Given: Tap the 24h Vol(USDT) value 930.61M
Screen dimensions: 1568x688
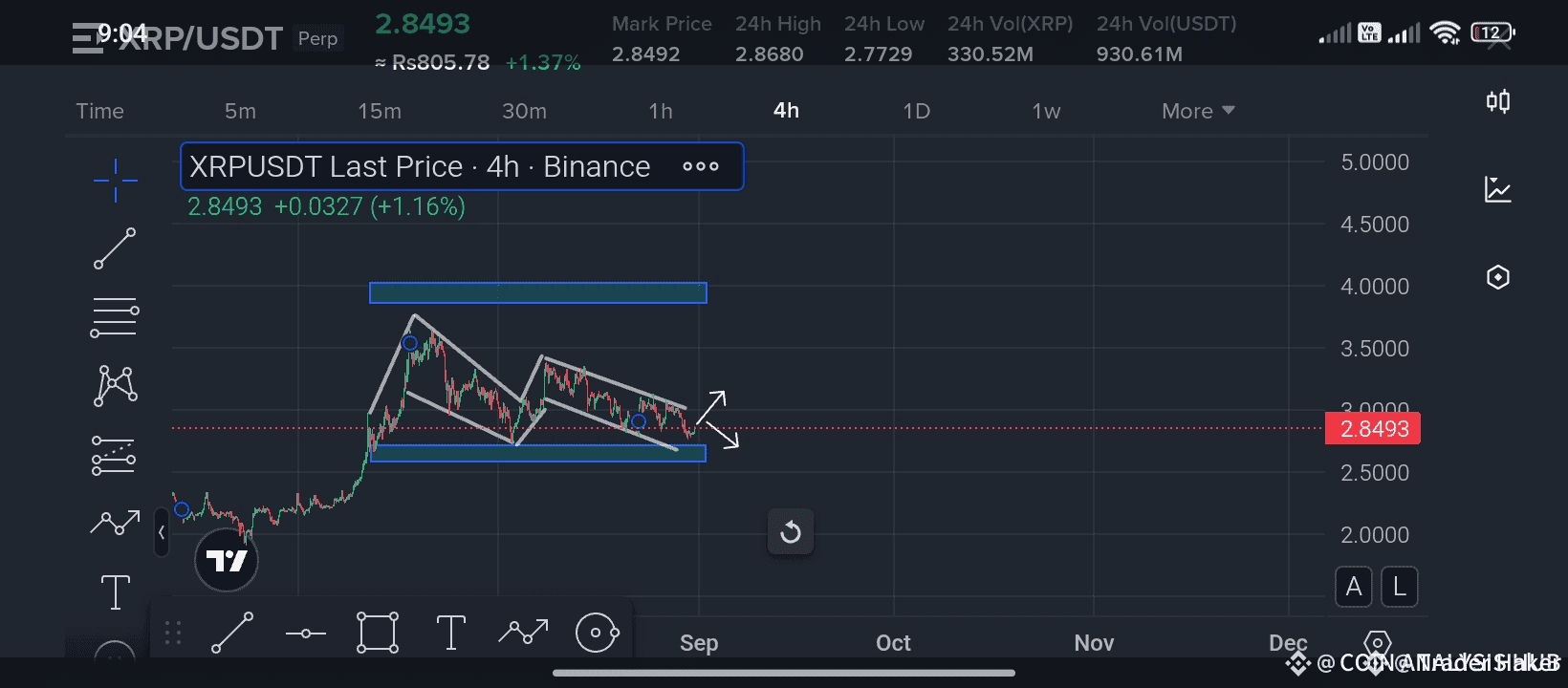Looking at the screenshot, I should [x=1140, y=54].
